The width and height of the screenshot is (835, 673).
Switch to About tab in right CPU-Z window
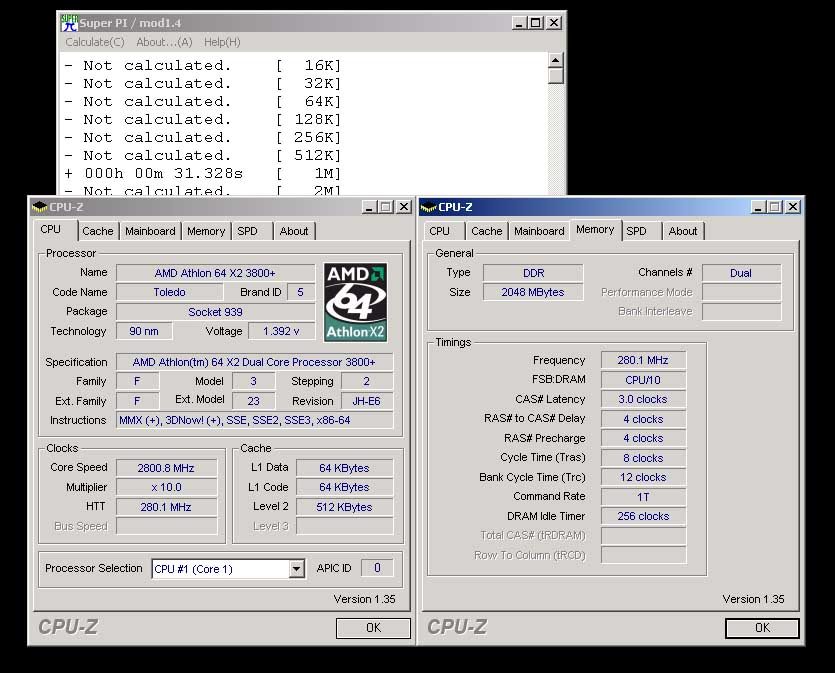click(683, 231)
